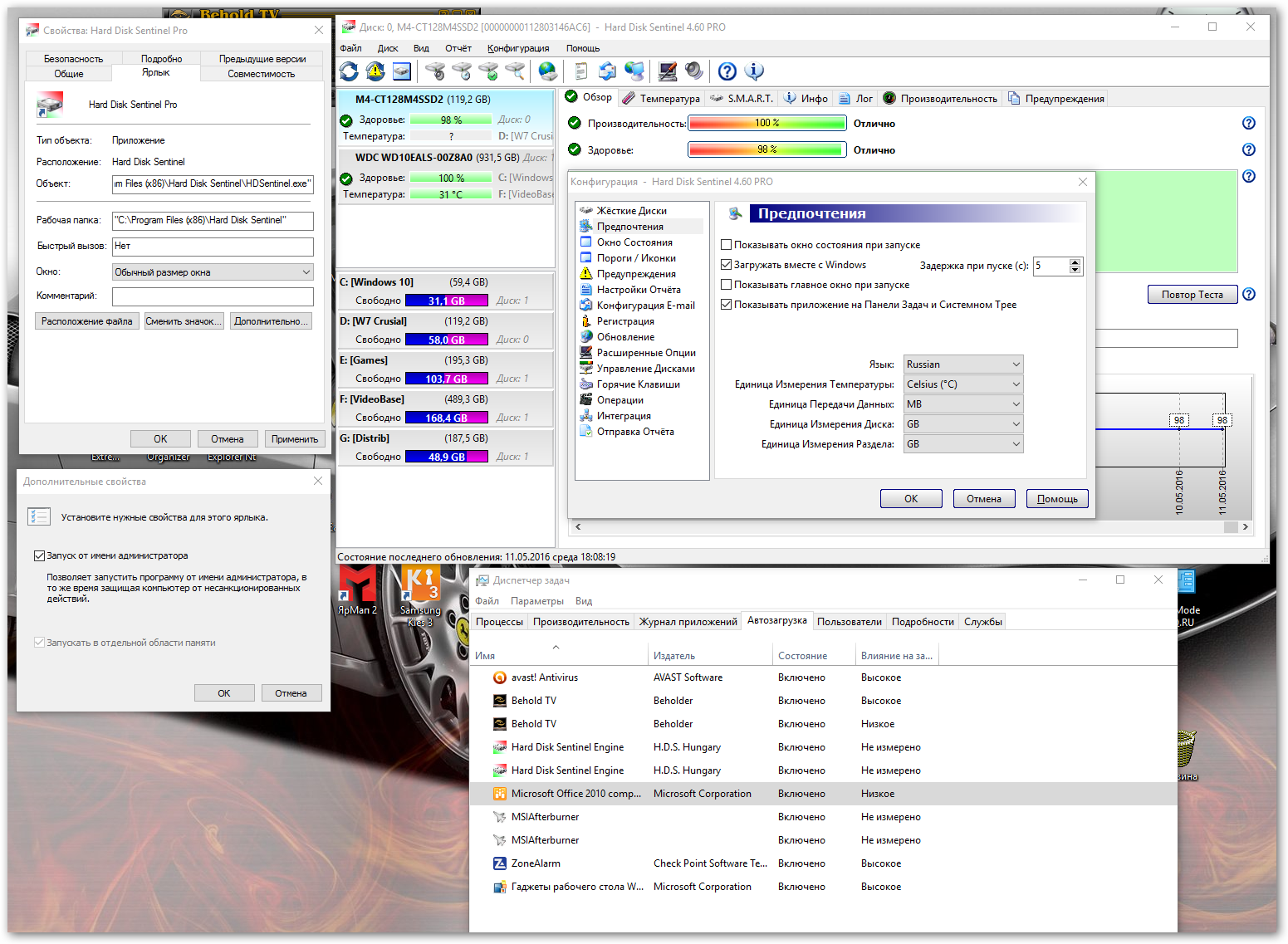Click OK in the Конфигурация dialog
This screenshot has height=944, width=1288.
911,499
